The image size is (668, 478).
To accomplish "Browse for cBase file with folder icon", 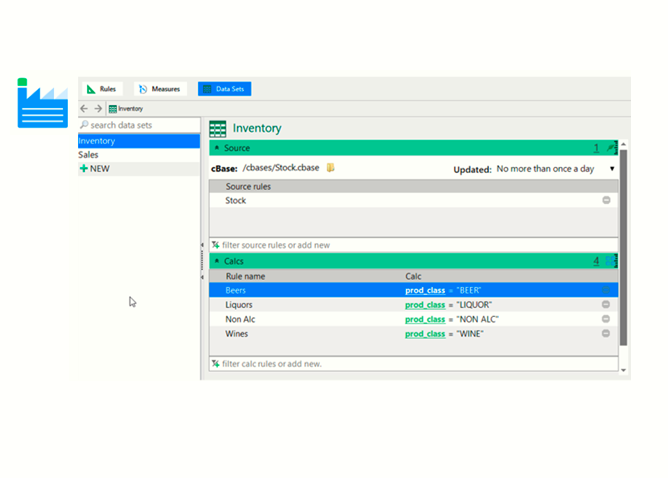I will pos(331,168).
